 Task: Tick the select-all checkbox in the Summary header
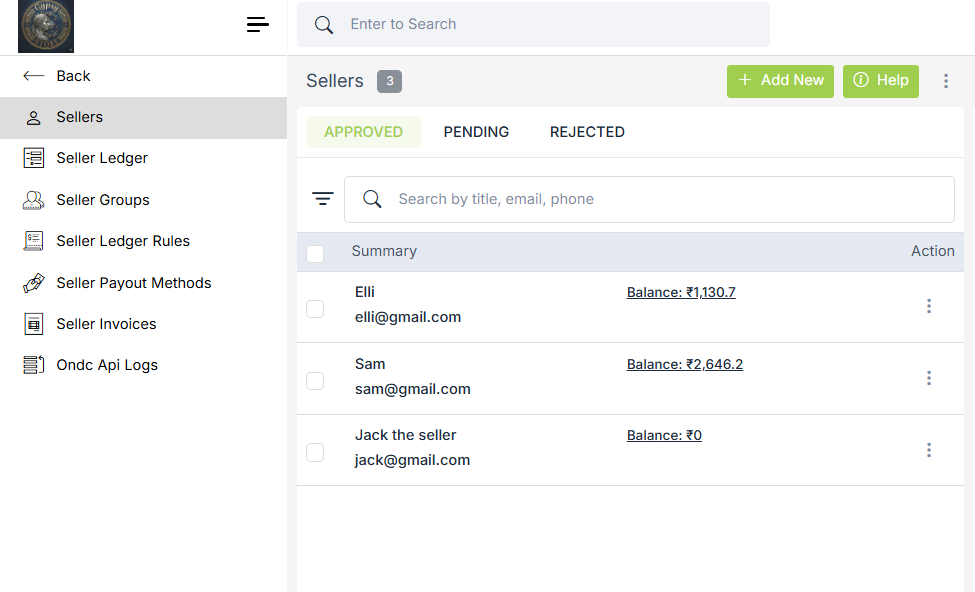pyautogui.click(x=315, y=253)
